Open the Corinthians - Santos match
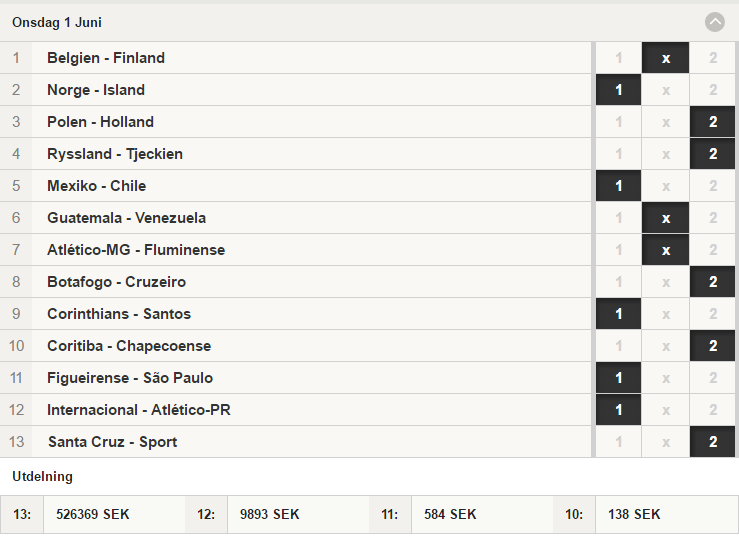 click(296, 314)
